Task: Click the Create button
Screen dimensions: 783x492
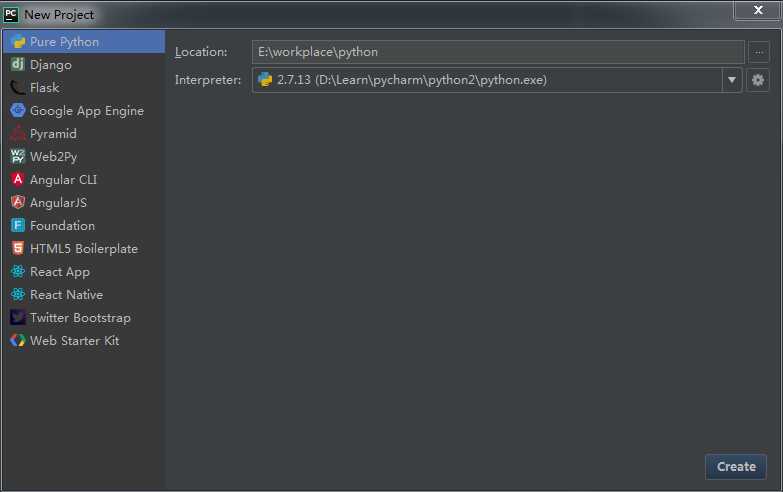Action: point(736,467)
